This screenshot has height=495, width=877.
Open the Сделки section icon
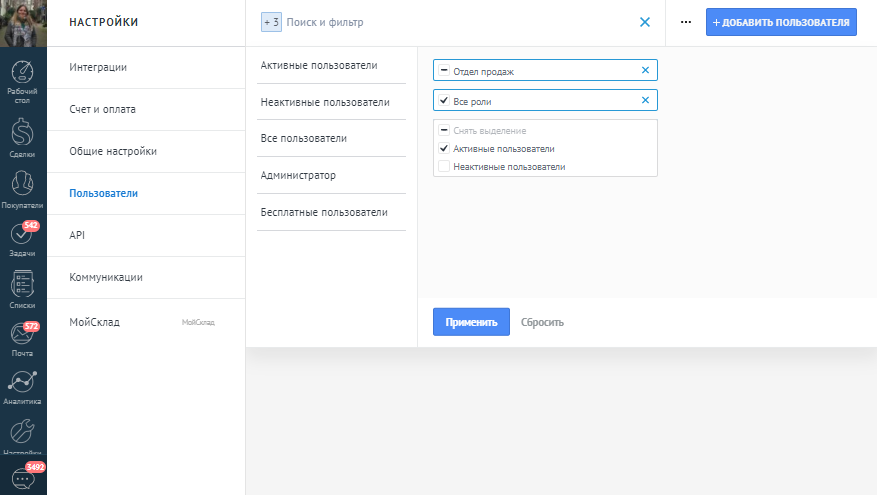point(22,136)
